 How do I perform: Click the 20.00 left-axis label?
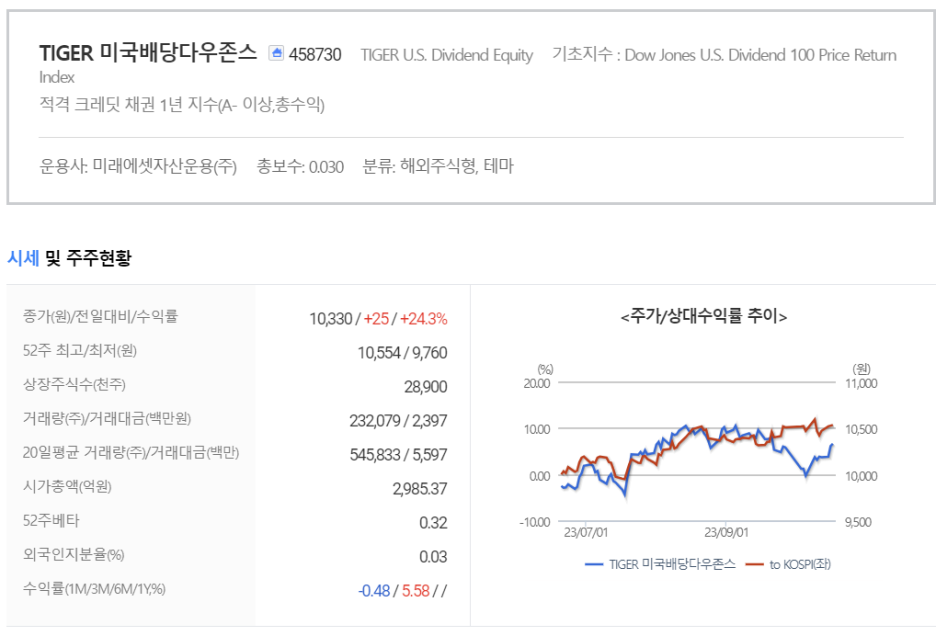[x=537, y=383]
